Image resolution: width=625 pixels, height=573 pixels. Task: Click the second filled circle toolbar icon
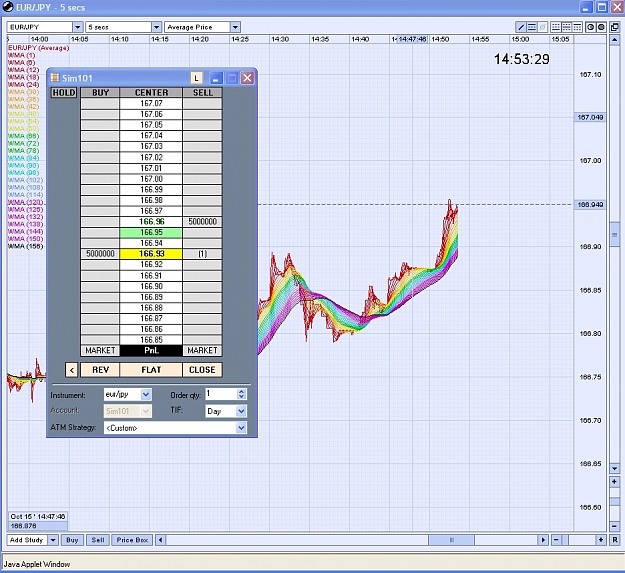point(601,27)
